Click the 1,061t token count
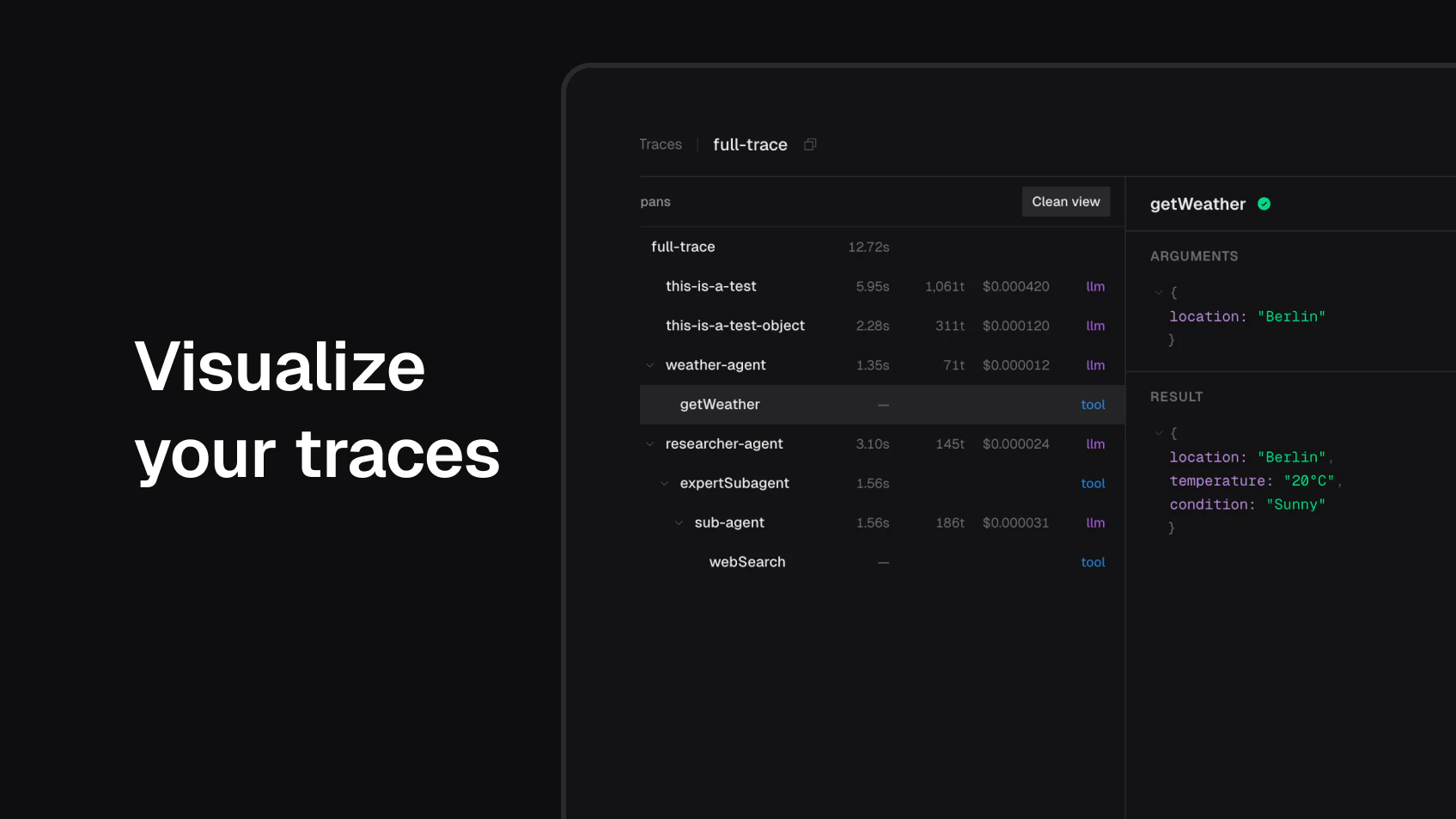This screenshot has height=819, width=1456. [945, 286]
